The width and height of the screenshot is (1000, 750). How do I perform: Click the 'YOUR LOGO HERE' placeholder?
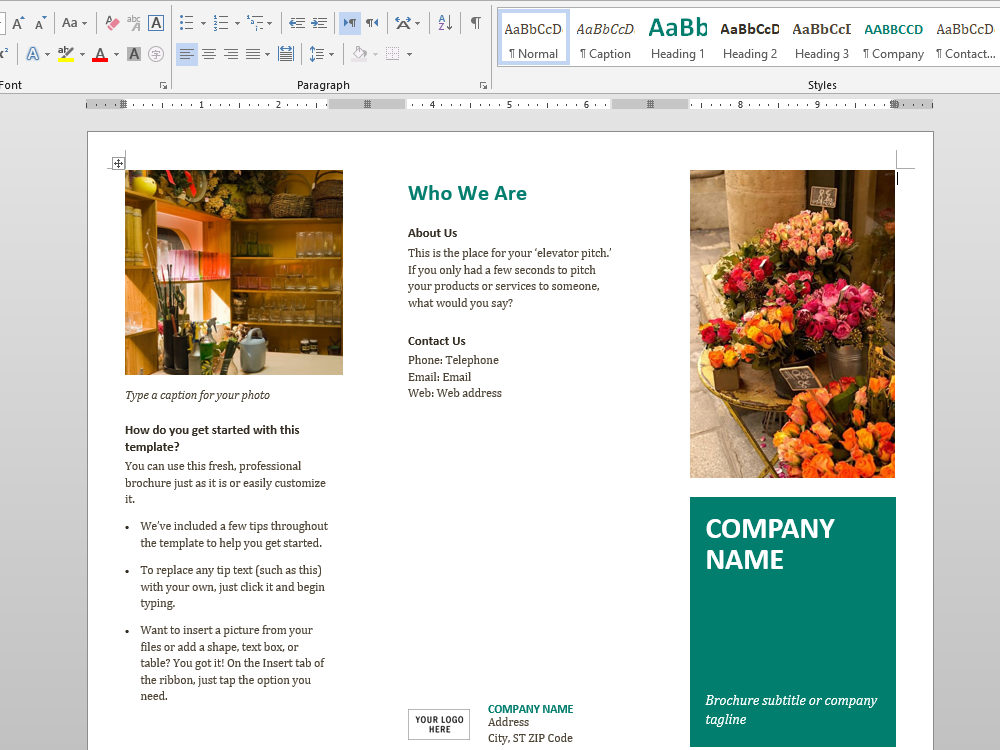coord(439,724)
